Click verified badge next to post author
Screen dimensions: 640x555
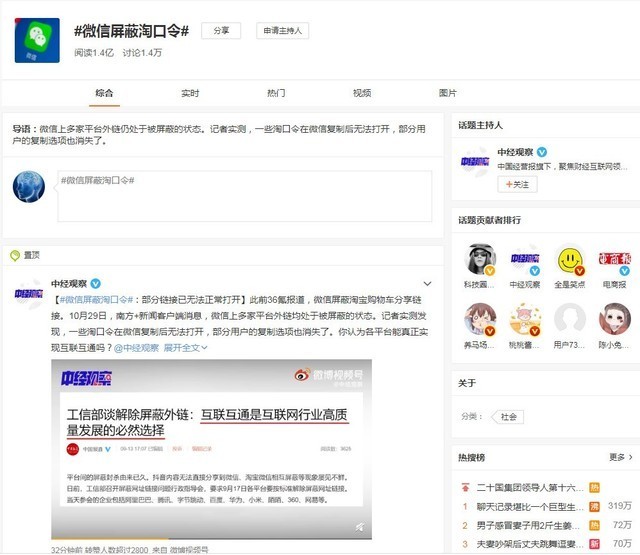96,284
